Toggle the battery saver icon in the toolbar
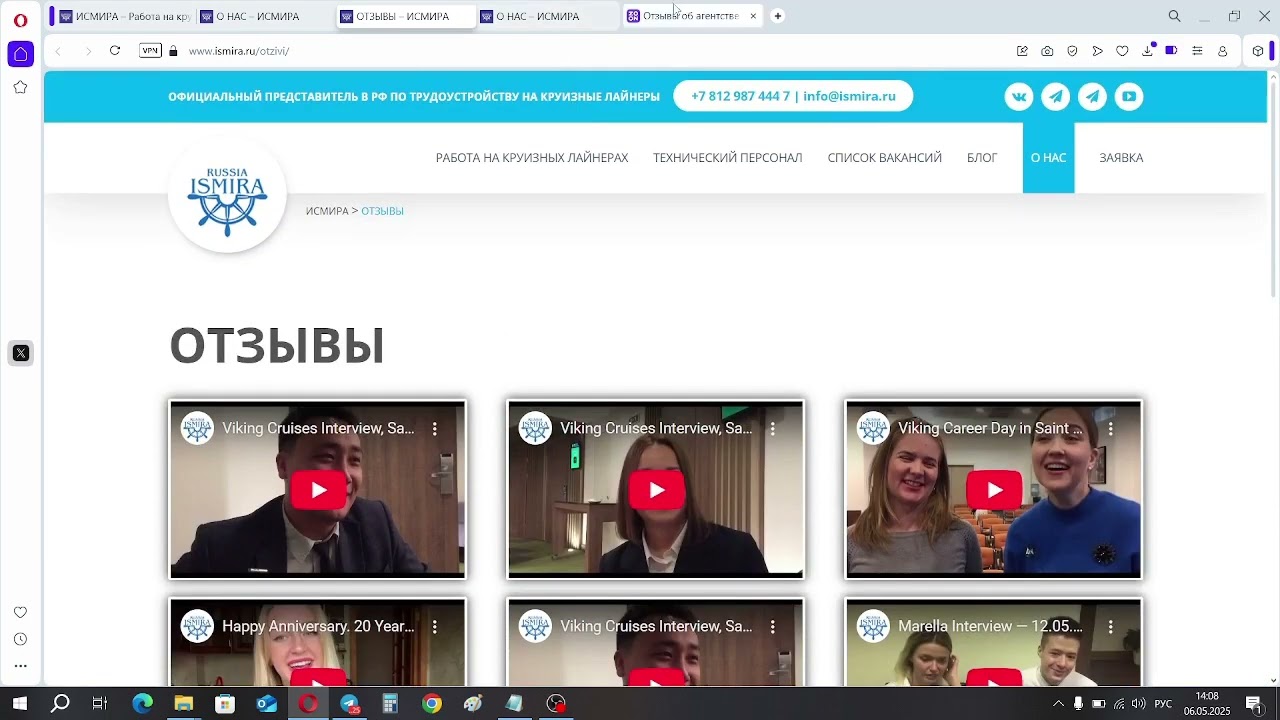 (x=1172, y=51)
